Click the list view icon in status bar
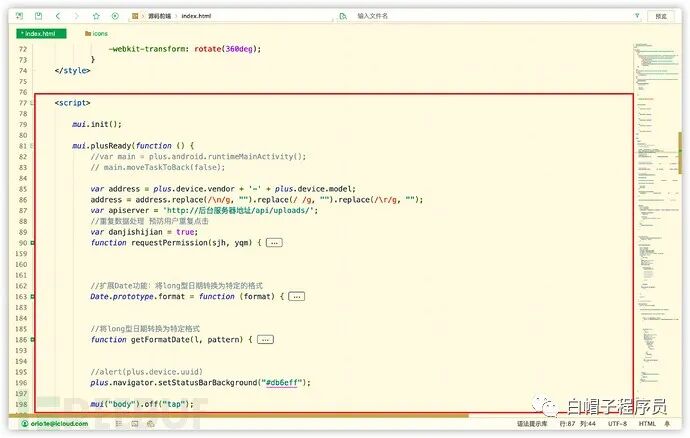The height and width of the screenshot is (438, 690). pyautogui.click(x=119, y=423)
